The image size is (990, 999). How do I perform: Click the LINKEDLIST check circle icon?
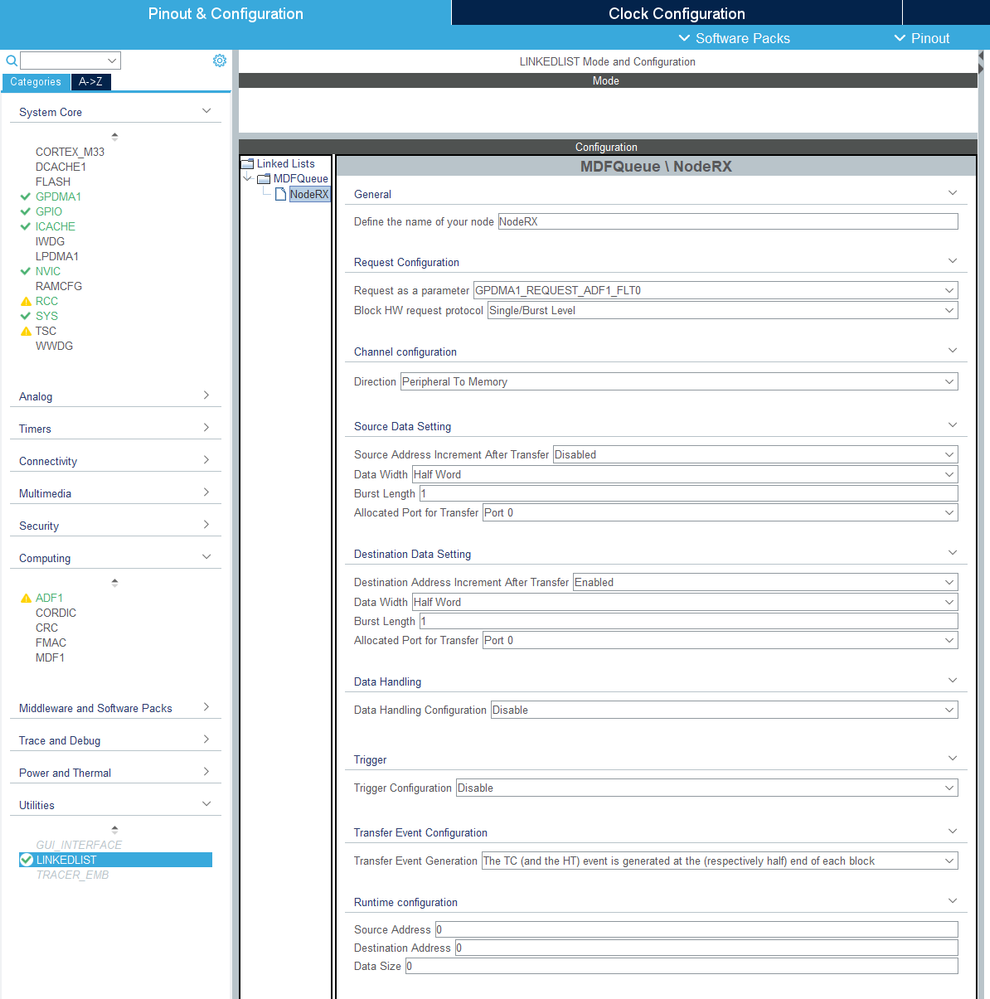pos(26,859)
